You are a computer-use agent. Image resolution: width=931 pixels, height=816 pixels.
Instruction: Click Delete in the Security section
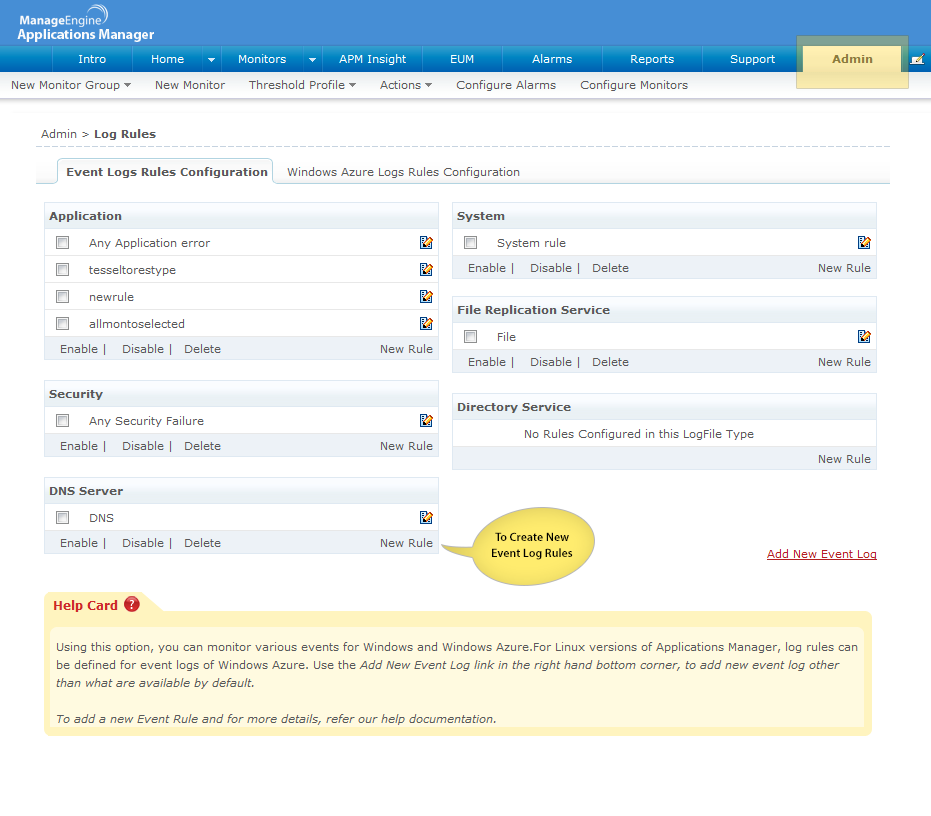[x=202, y=445]
